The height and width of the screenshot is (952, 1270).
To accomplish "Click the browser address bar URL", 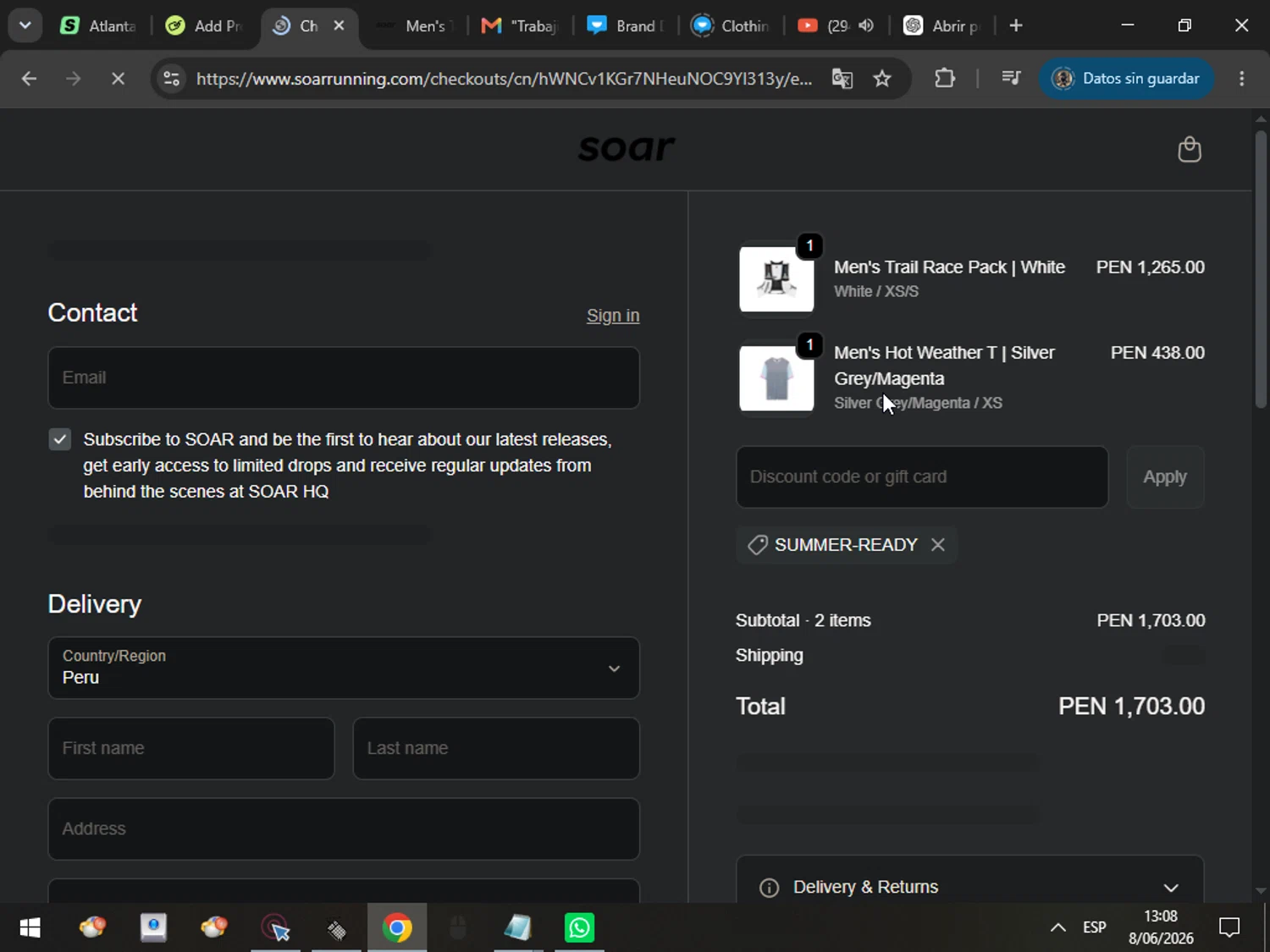I will click(x=504, y=79).
